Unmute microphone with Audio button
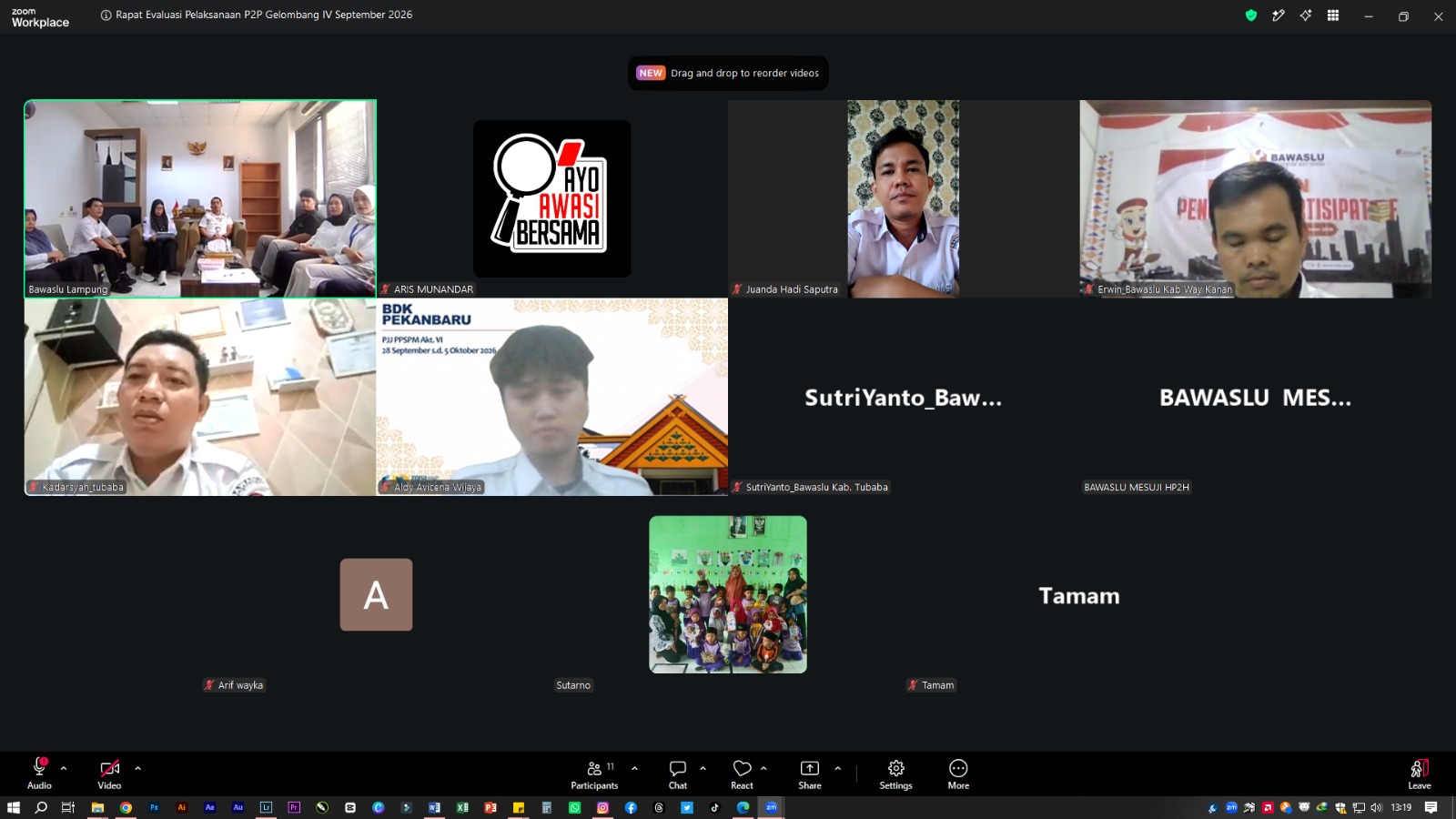The width and height of the screenshot is (1456, 819). [x=39, y=774]
